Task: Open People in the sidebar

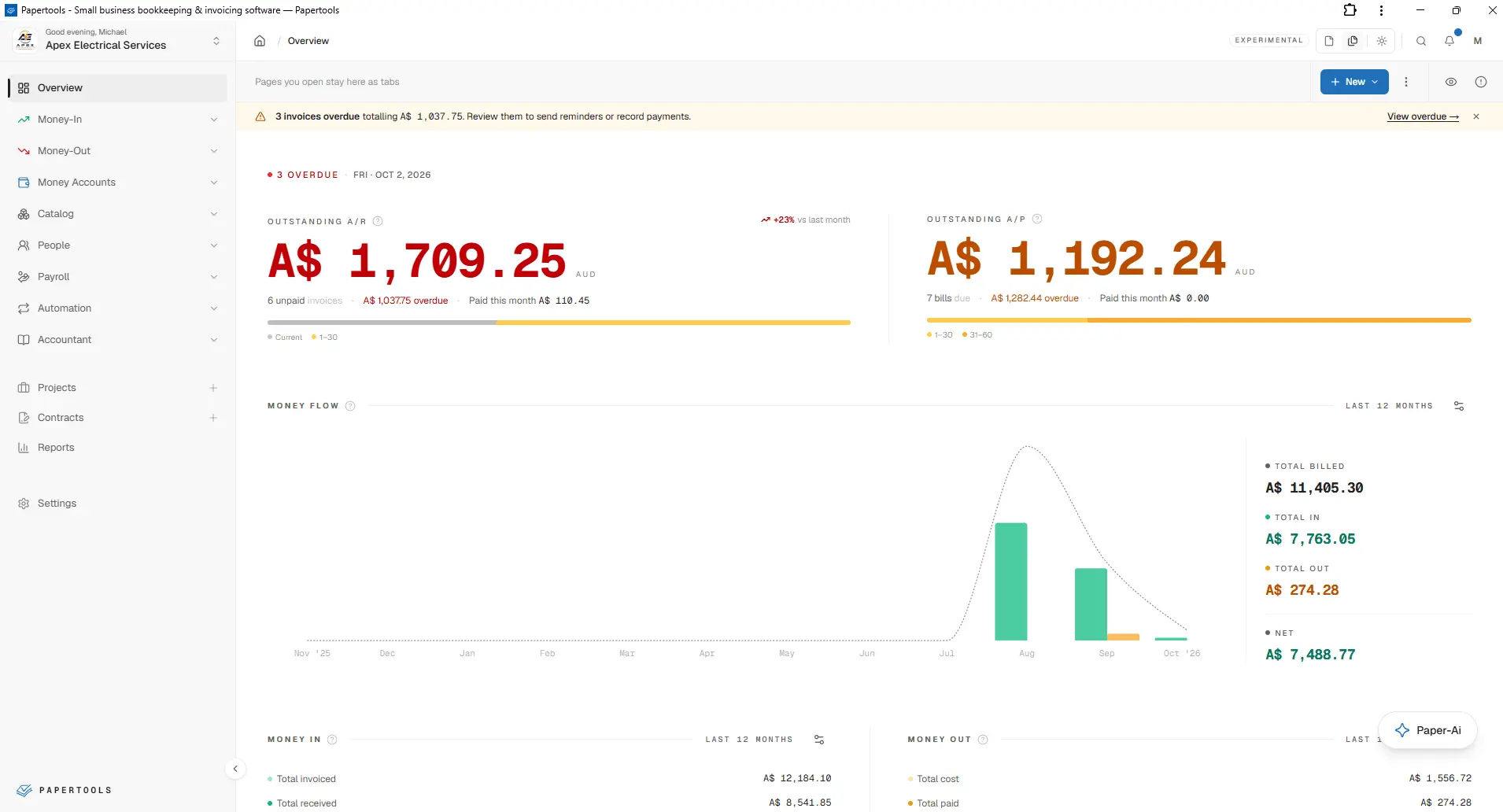Action: click(x=118, y=245)
